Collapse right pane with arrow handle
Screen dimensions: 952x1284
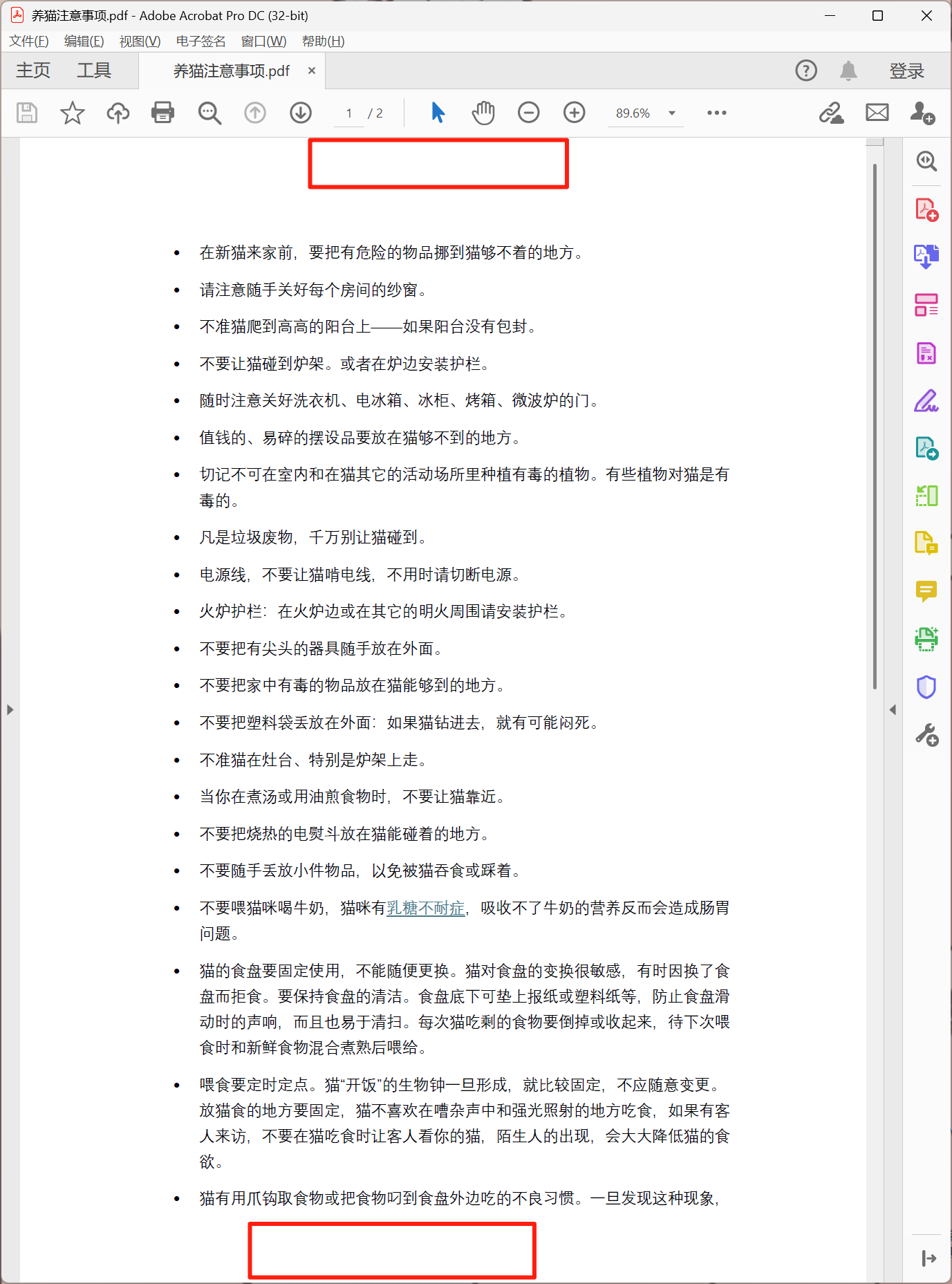click(x=893, y=709)
